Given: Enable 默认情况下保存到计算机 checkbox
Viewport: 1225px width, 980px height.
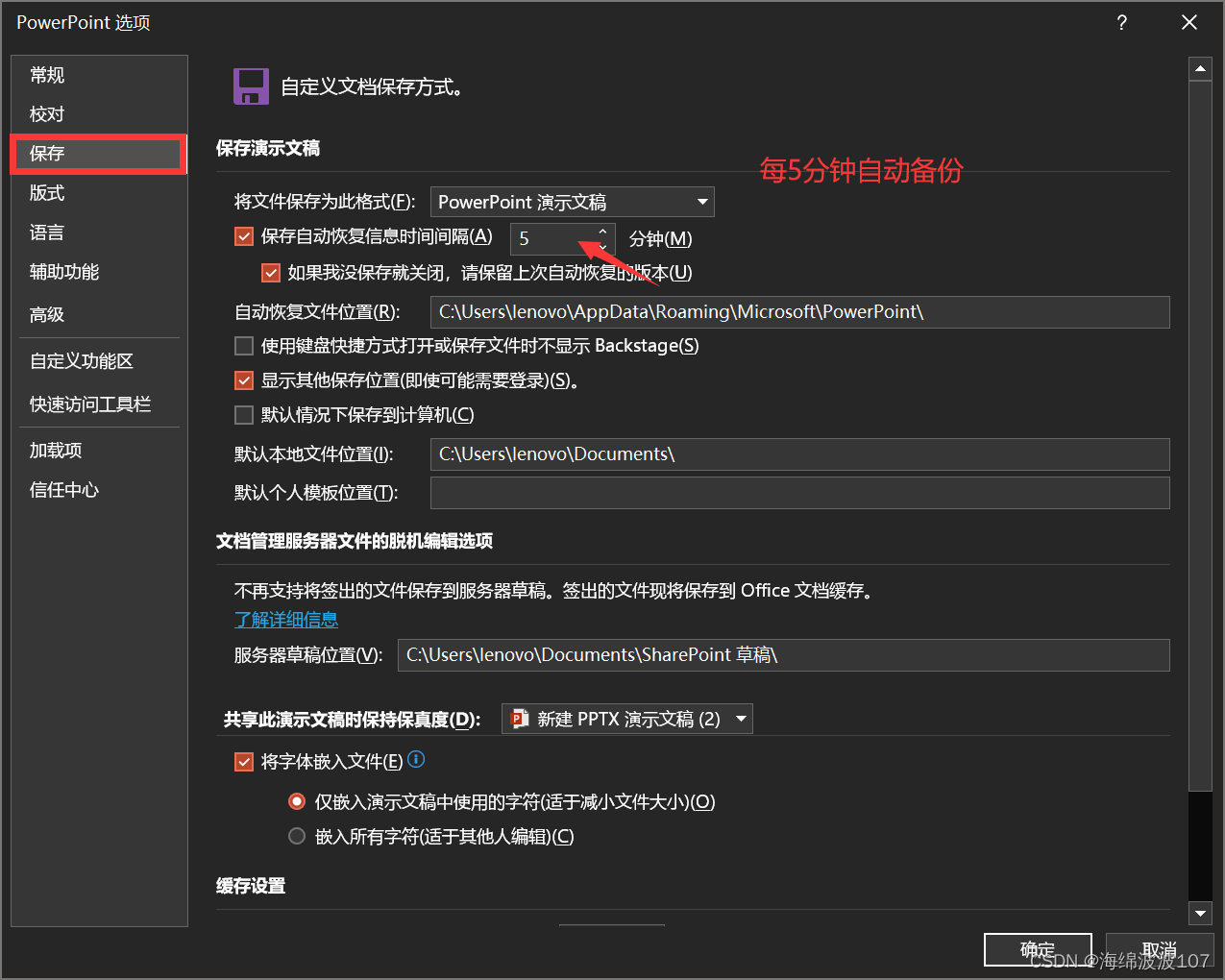Looking at the screenshot, I should pos(244,415).
